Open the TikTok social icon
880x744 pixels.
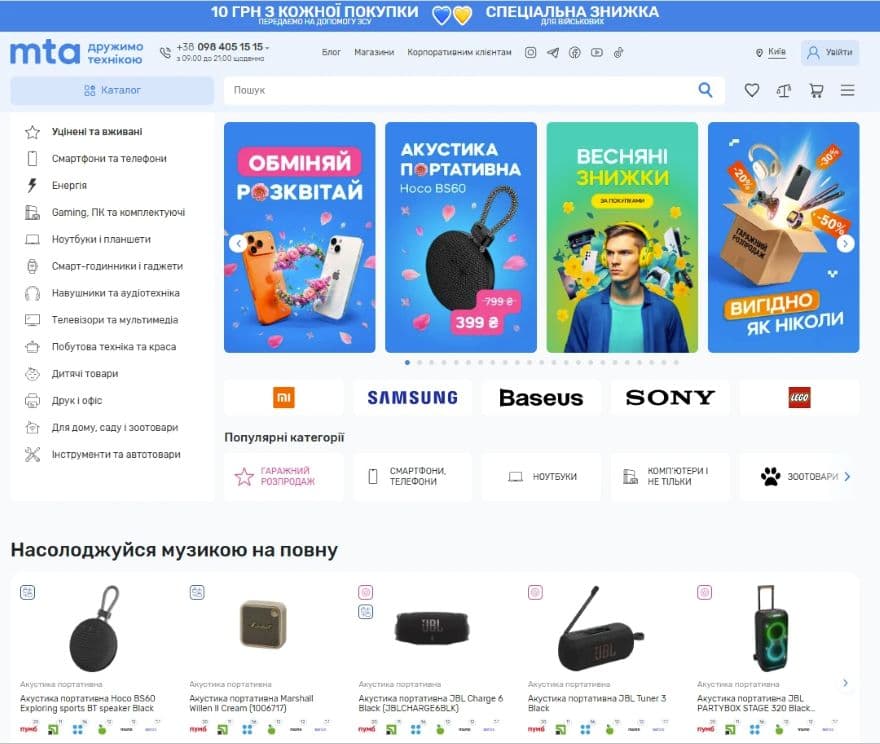pos(618,53)
